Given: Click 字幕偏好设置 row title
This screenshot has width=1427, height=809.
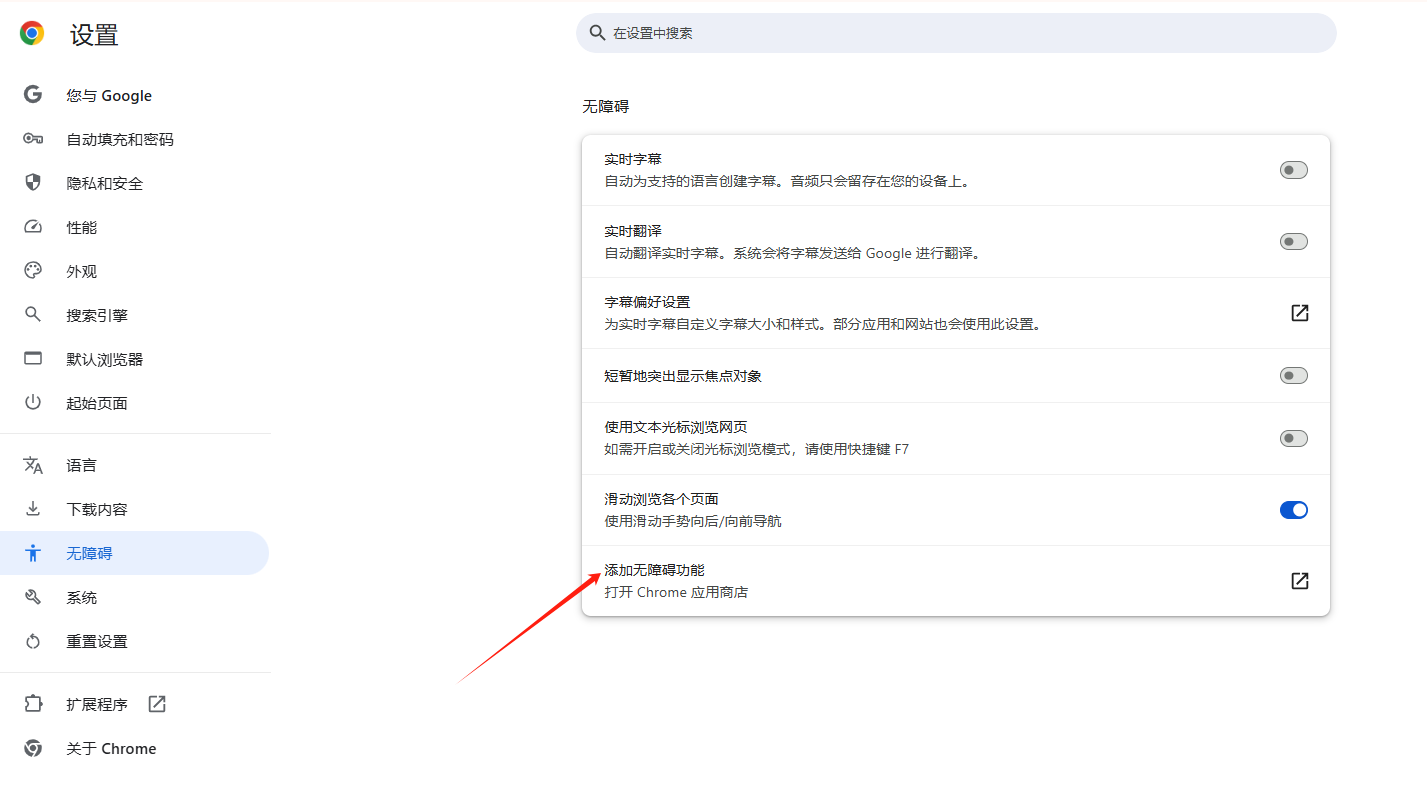Looking at the screenshot, I should pyautogui.click(x=647, y=302).
